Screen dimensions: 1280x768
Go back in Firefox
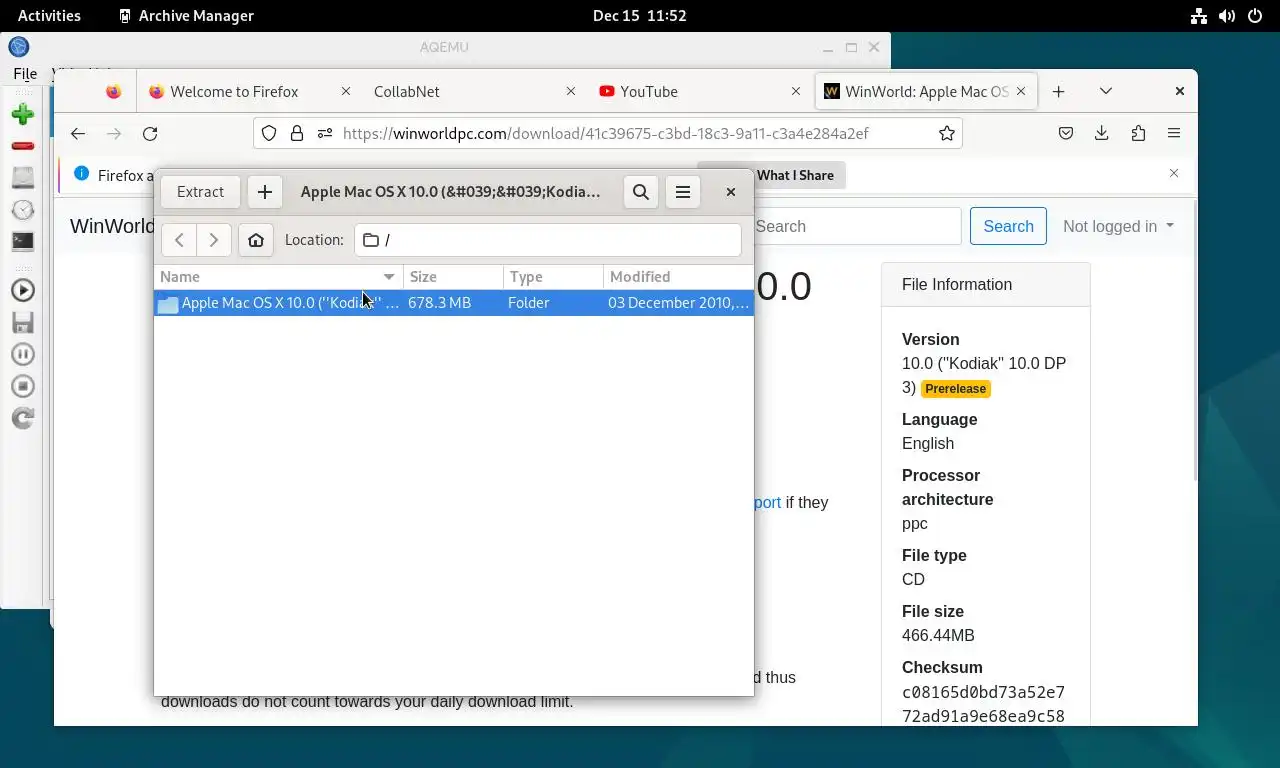[78, 134]
